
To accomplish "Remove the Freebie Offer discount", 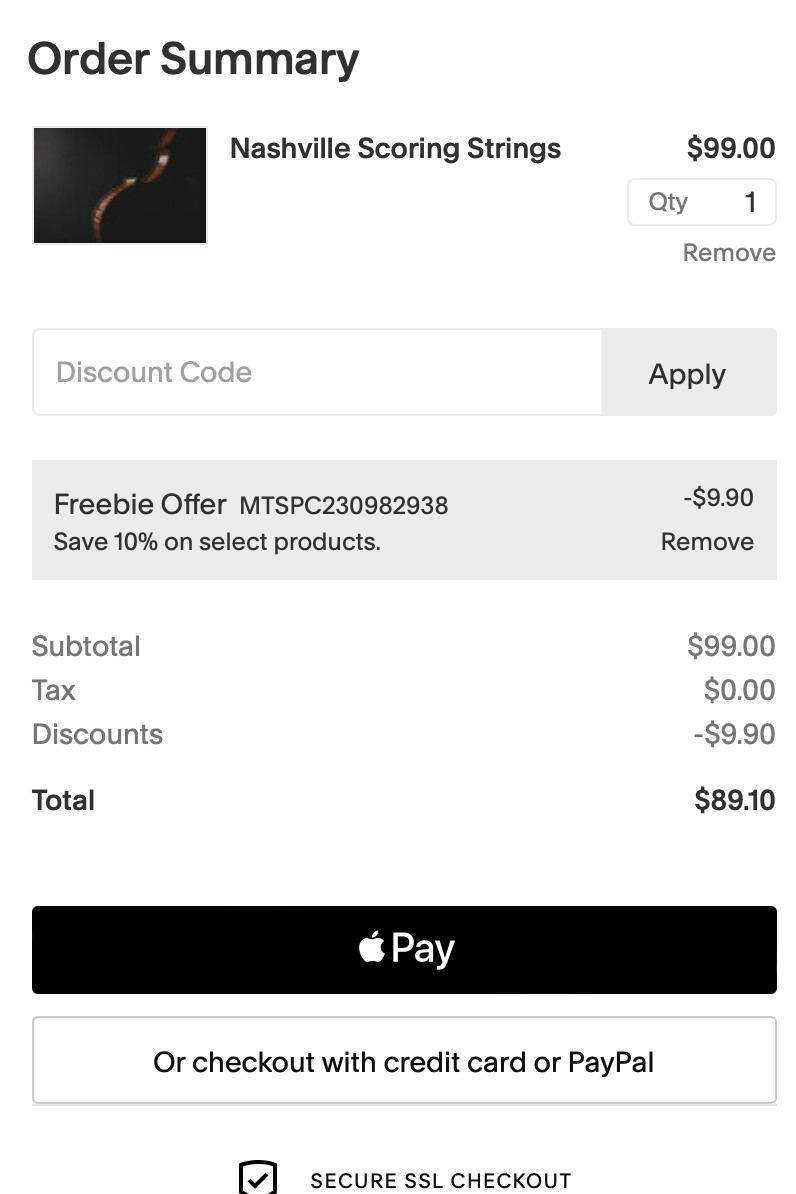I will click(x=707, y=542).
